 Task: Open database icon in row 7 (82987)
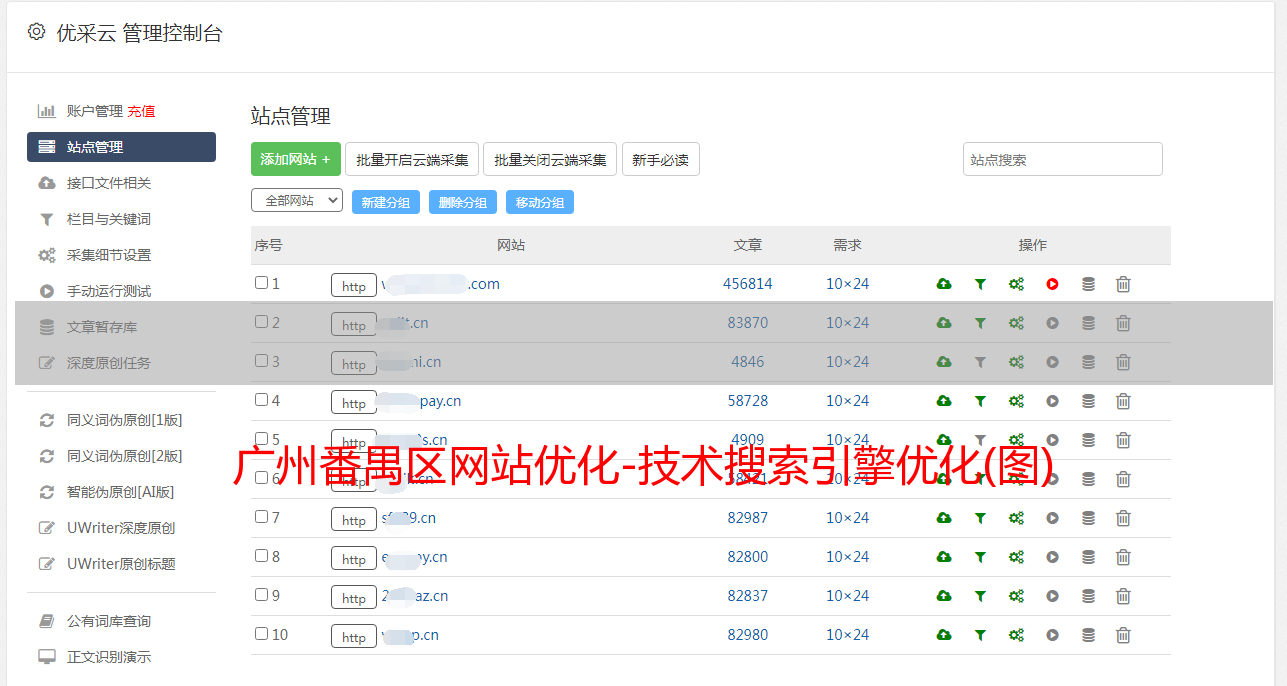[x=1088, y=518]
